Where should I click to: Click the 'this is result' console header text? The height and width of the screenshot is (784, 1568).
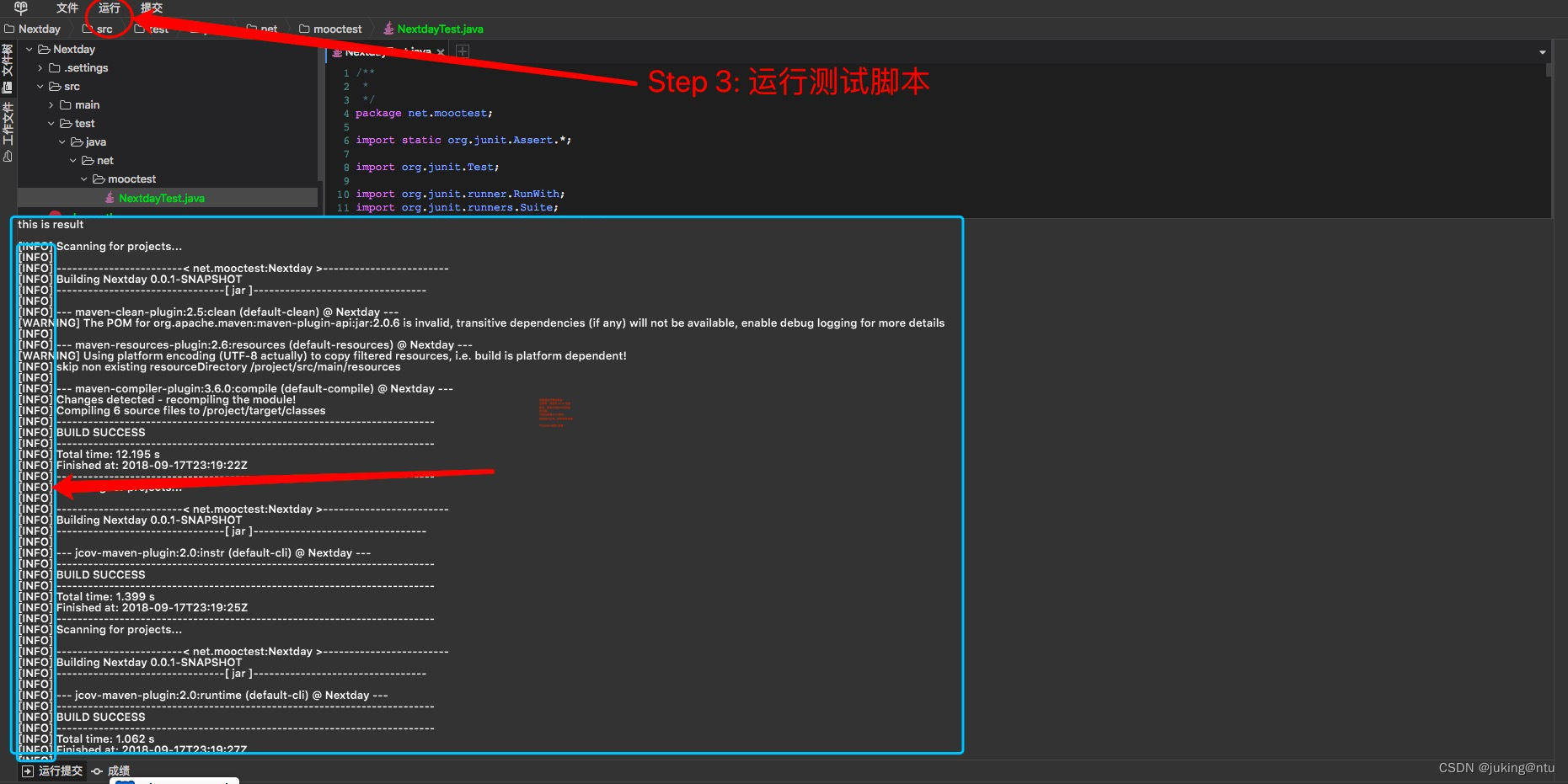pyautogui.click(x=51, y=225)
